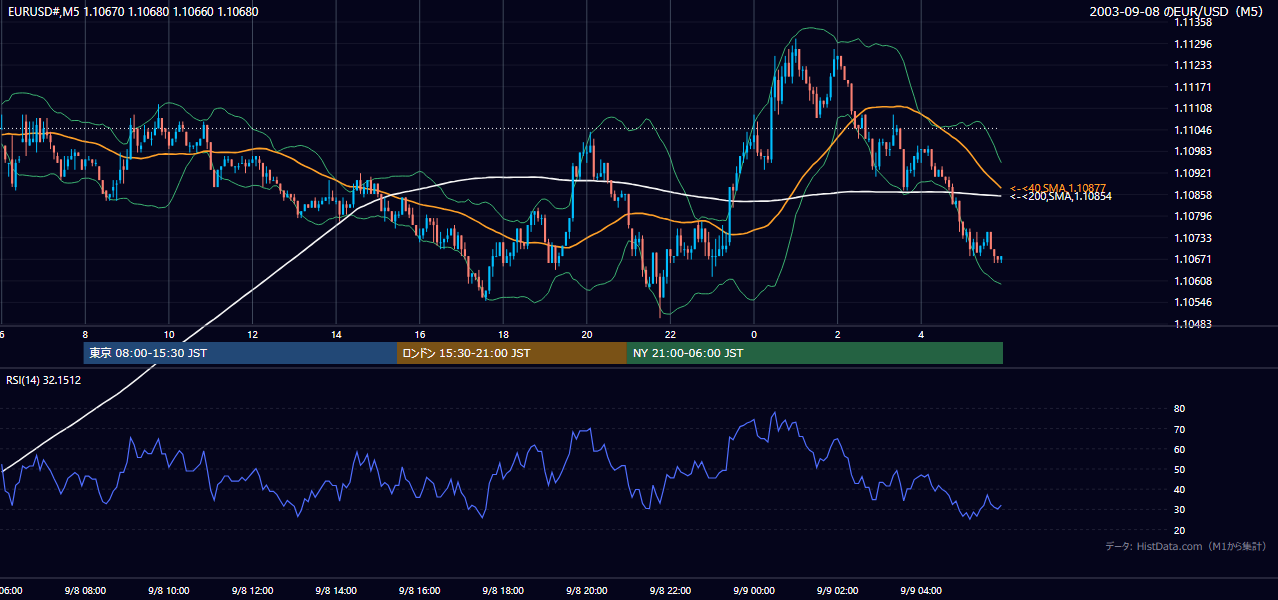Click hour label 22 under the price chart
The image size is (1278, 600).
pyautogui.click(x=670, y=334)
